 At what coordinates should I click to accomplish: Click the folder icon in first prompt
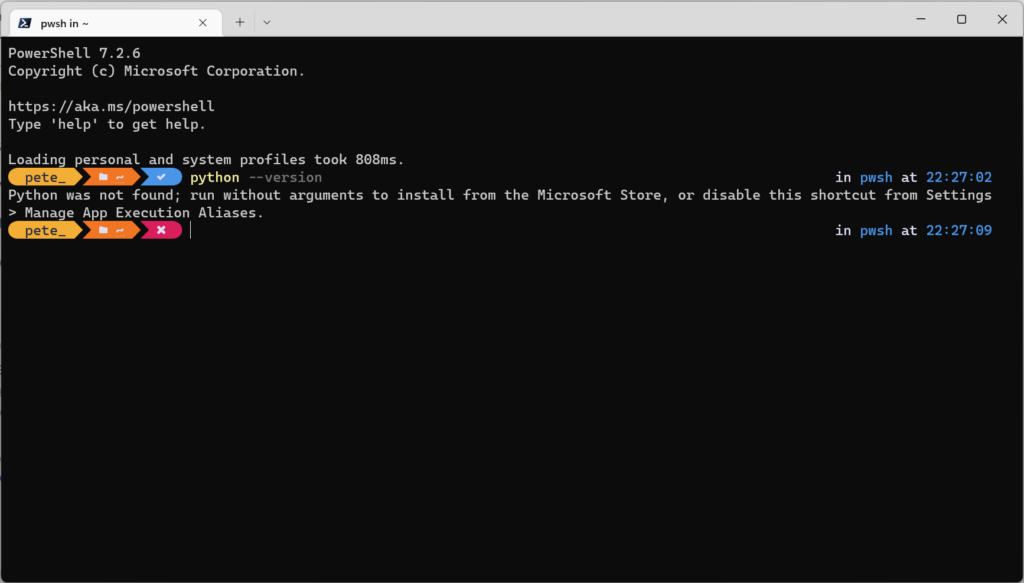click(103, 177)
